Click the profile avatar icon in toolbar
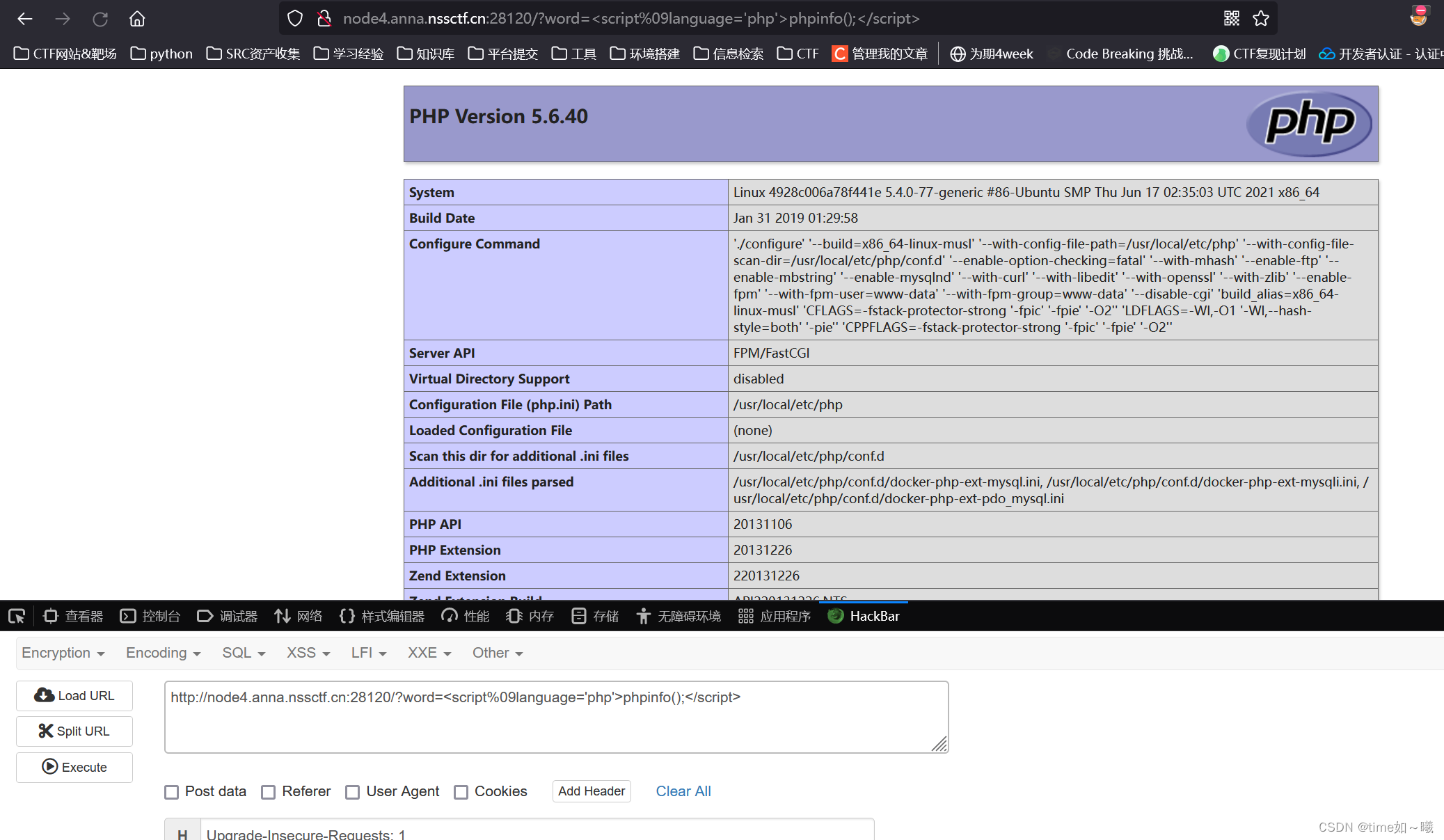 1418,17
